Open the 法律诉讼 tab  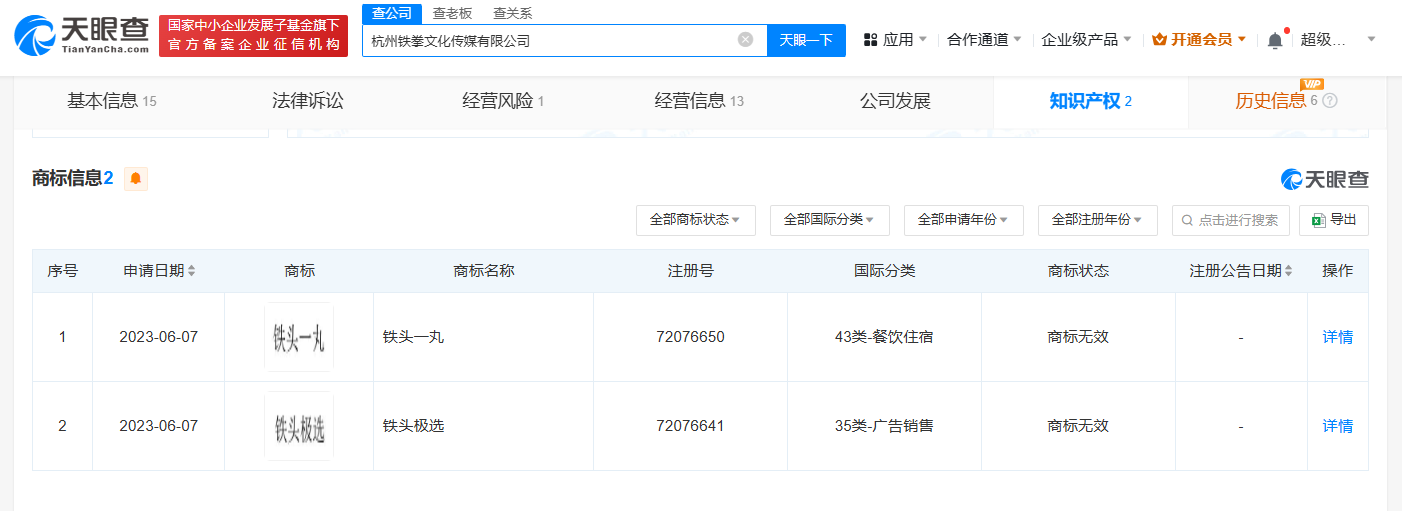tap(308, 101)
